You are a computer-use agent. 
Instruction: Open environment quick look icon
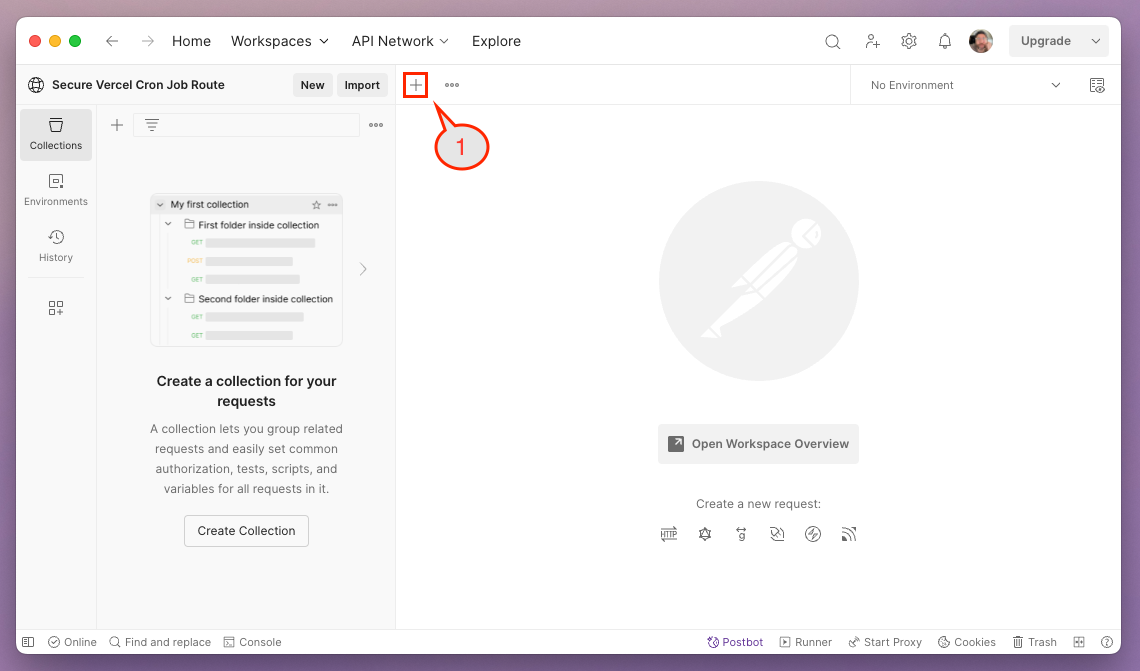click(x=1097, y=85)
